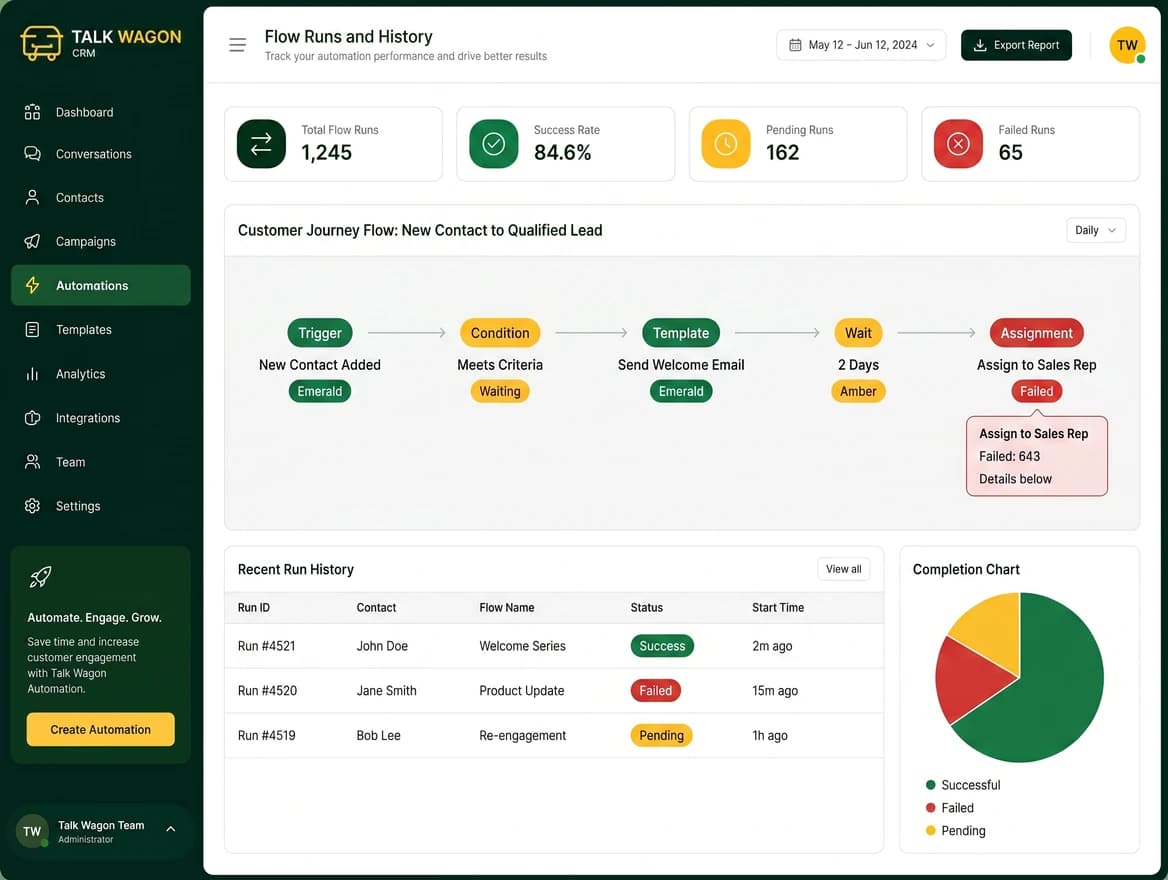Viewport: 1168px width, 880px height.
Task: Click the Emerald badge under New Contact Added
Action: coord(320,391)
